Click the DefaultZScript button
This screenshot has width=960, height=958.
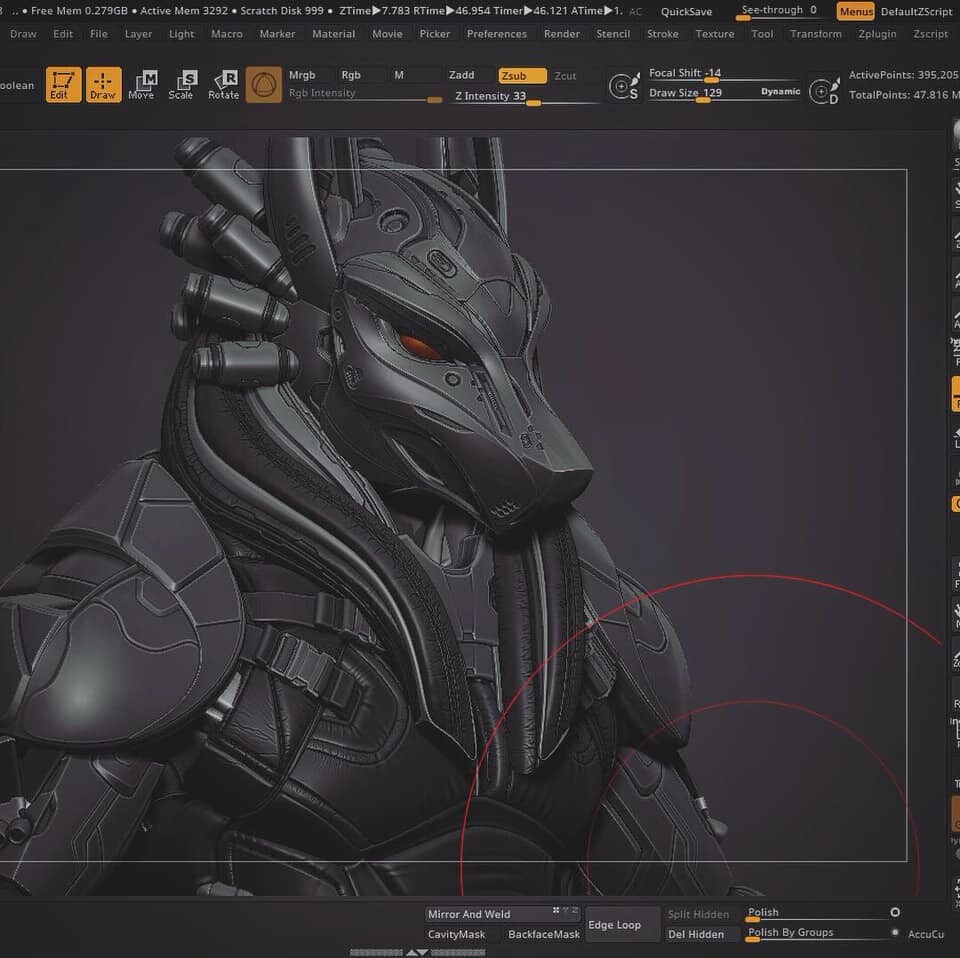coord(917,12)
